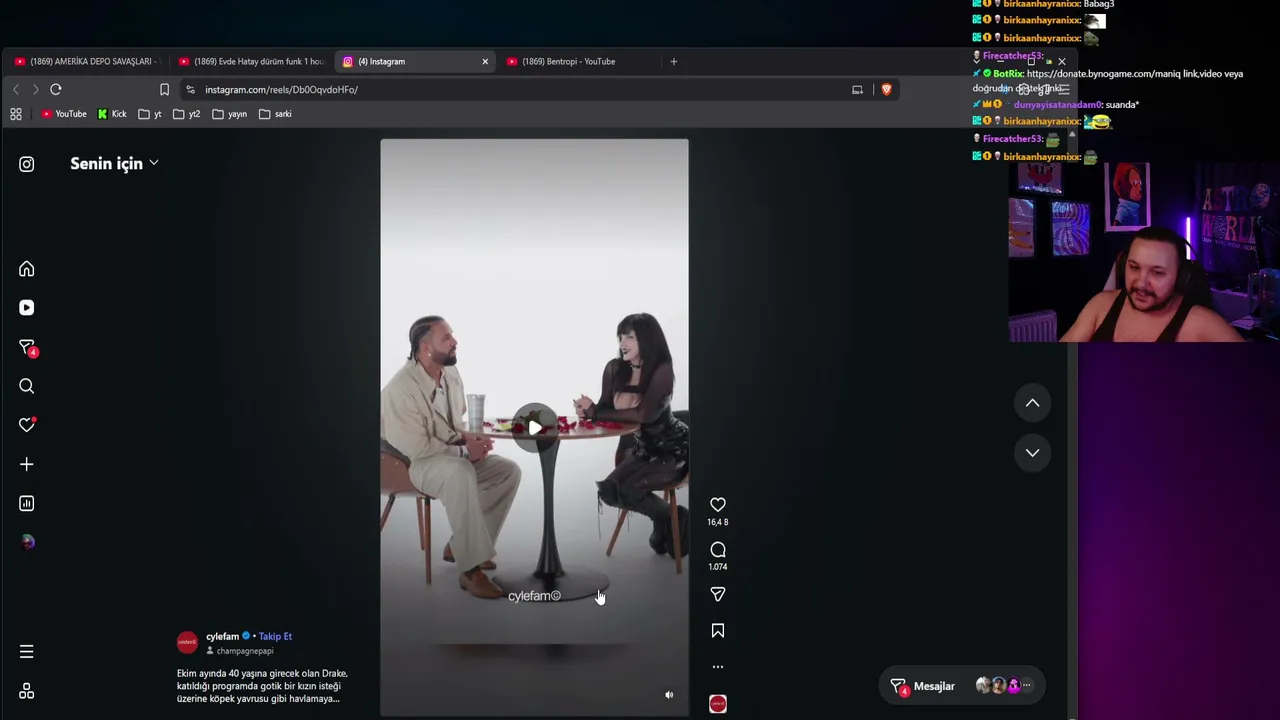Open the YouTube bookmark
Viewport: 1280px width, 720px height.
(64, 114)
